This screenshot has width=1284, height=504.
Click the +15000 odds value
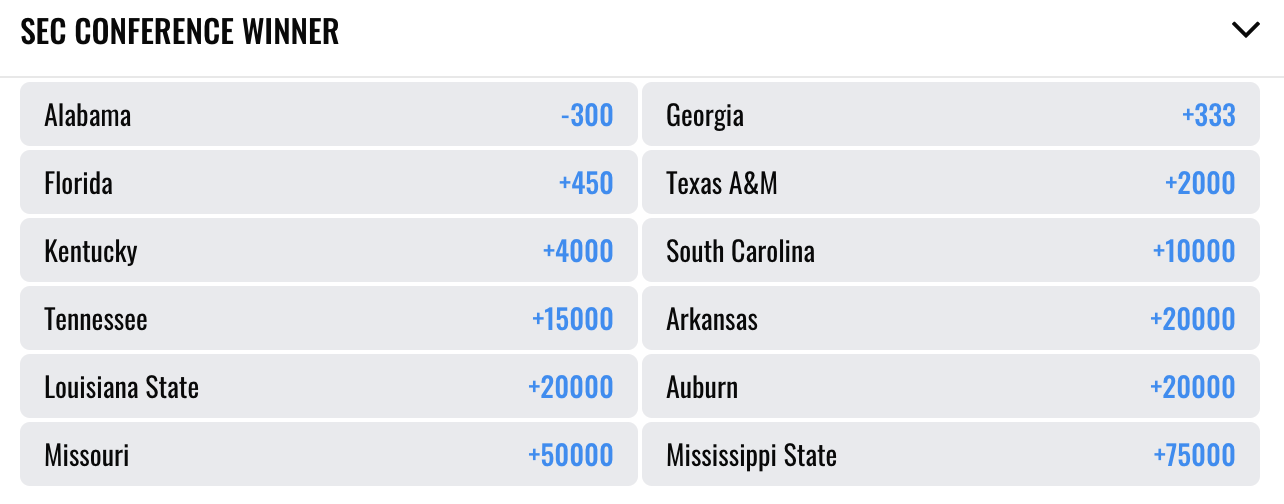[573, 319]
